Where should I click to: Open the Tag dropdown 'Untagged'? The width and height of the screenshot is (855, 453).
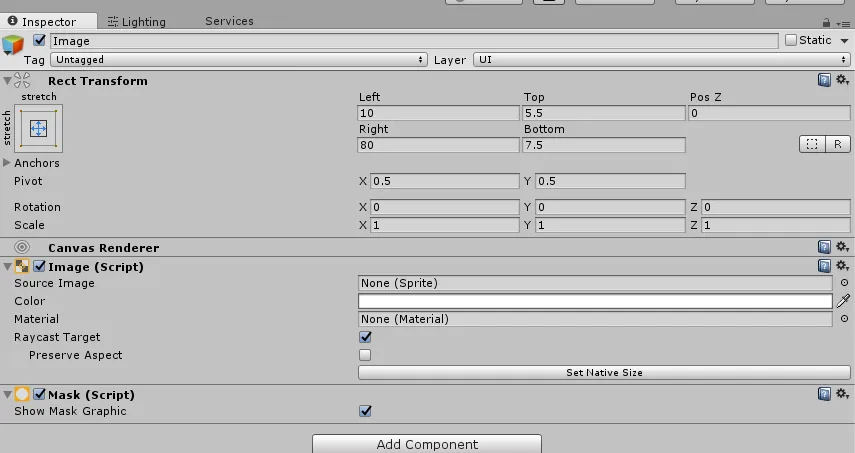(238, 59)
